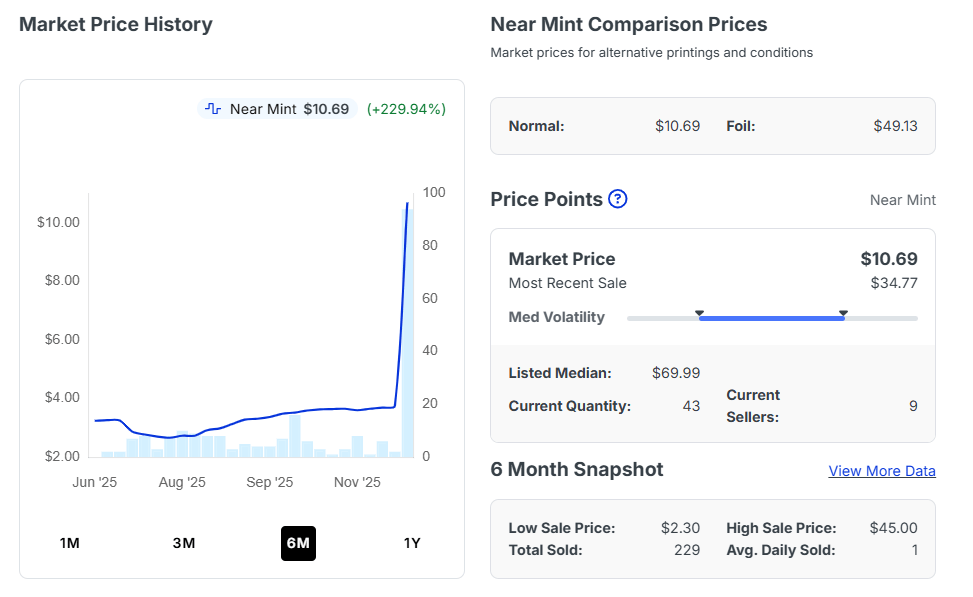Viewport: 973px width, 597px height.
Task: Click the Listed Median $69.99 value
Action: pos(676,373)
